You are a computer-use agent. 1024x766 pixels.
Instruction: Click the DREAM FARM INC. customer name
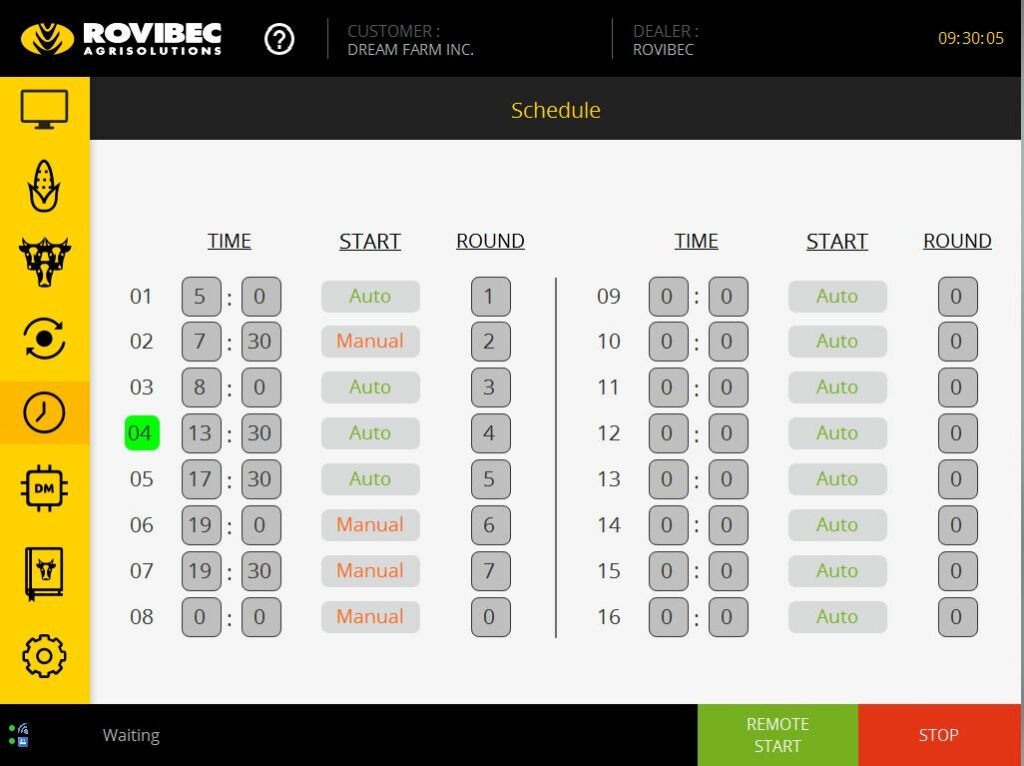(411, 50)
